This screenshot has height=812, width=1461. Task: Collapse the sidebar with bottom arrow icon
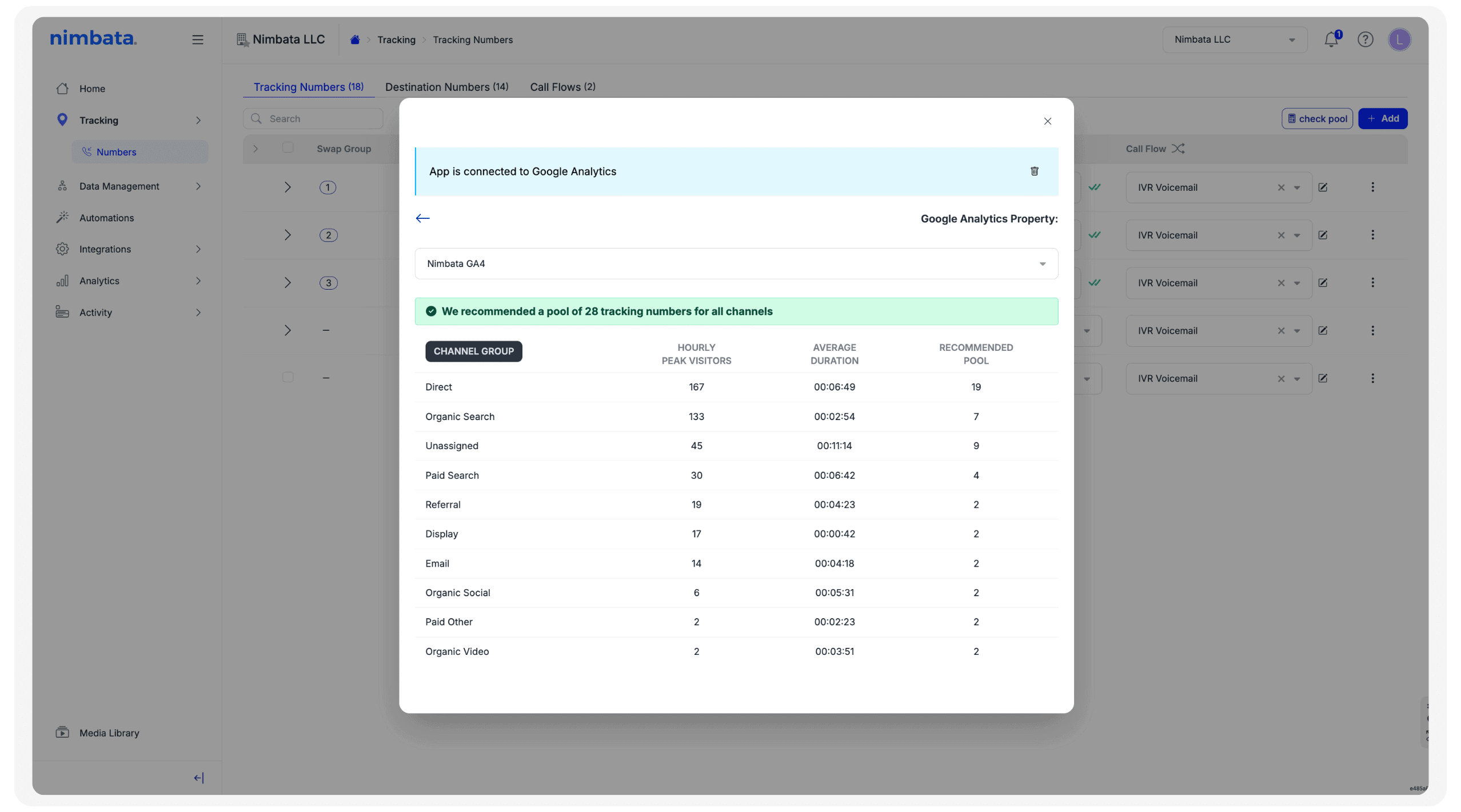(x=198, y=778)
